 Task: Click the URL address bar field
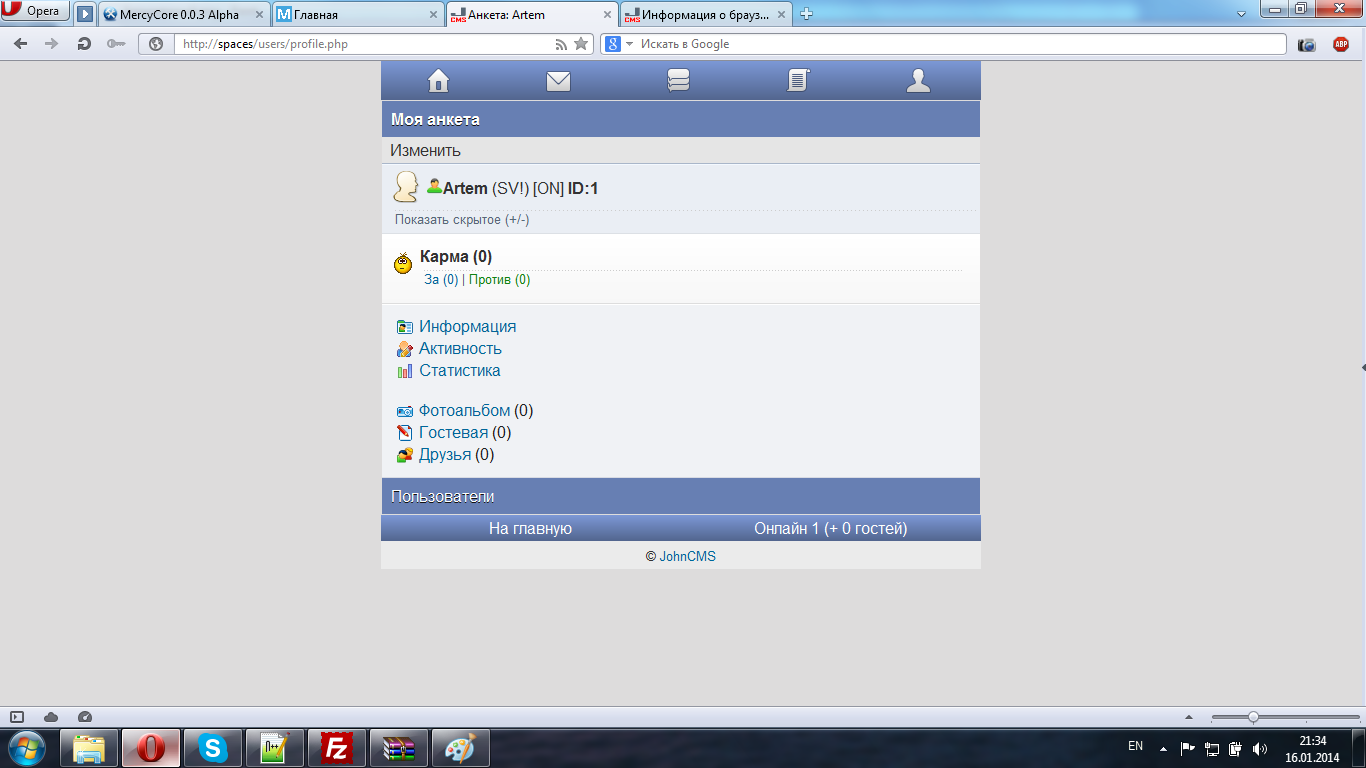[360, 44]
